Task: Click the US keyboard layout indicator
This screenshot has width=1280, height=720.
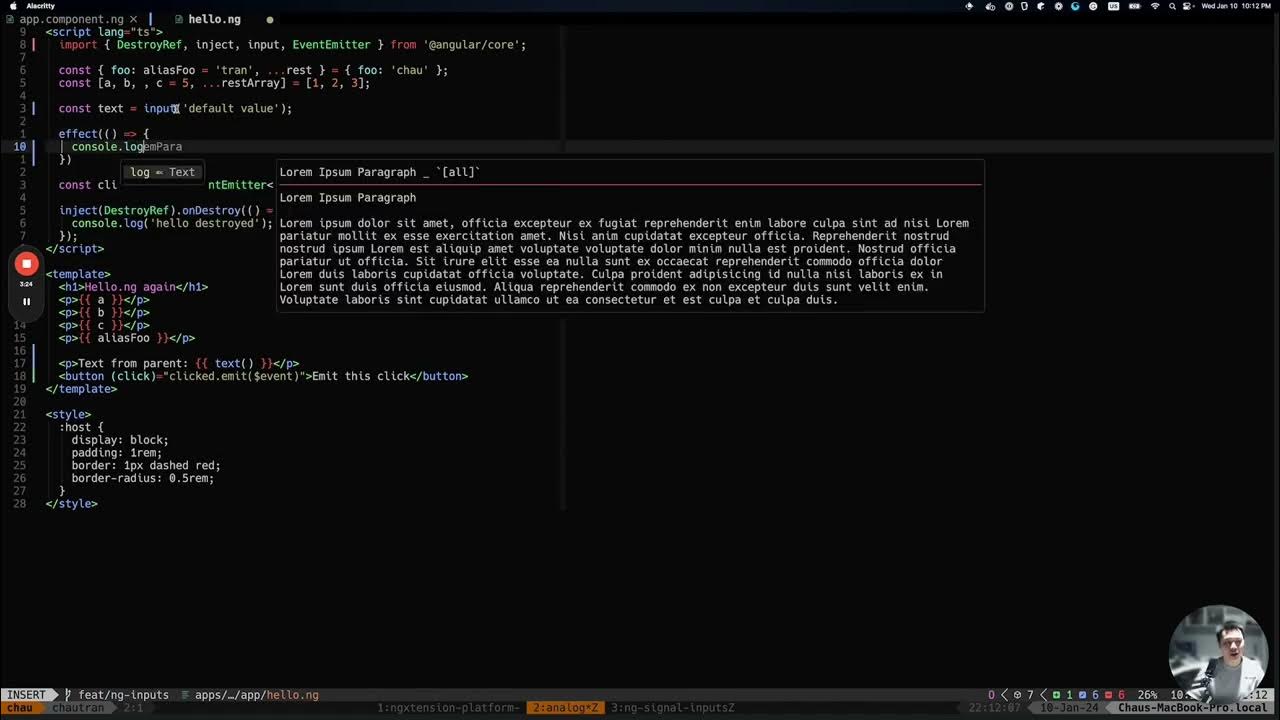Action: [x=1113, y=6]
